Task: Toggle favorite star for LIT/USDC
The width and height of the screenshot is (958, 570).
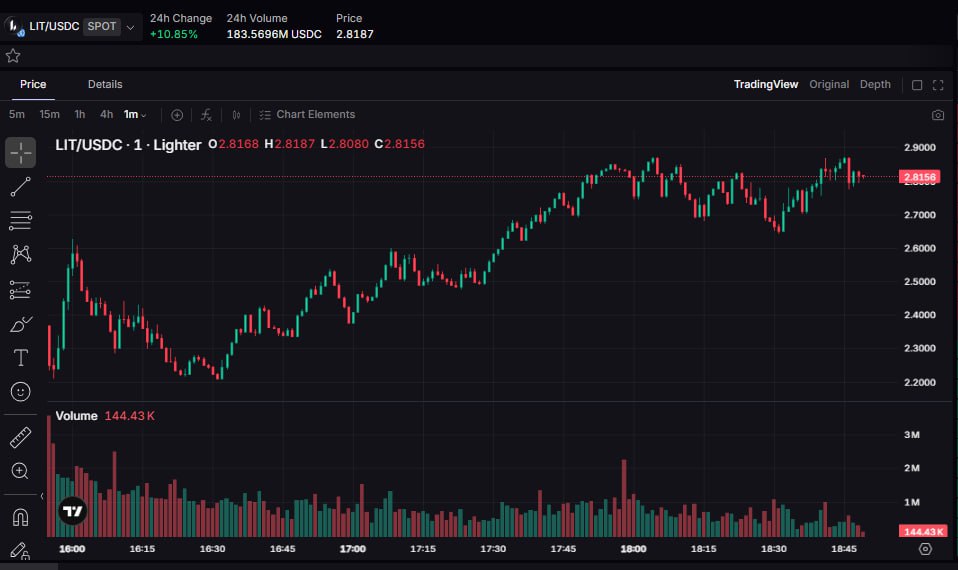Action: 13,56
